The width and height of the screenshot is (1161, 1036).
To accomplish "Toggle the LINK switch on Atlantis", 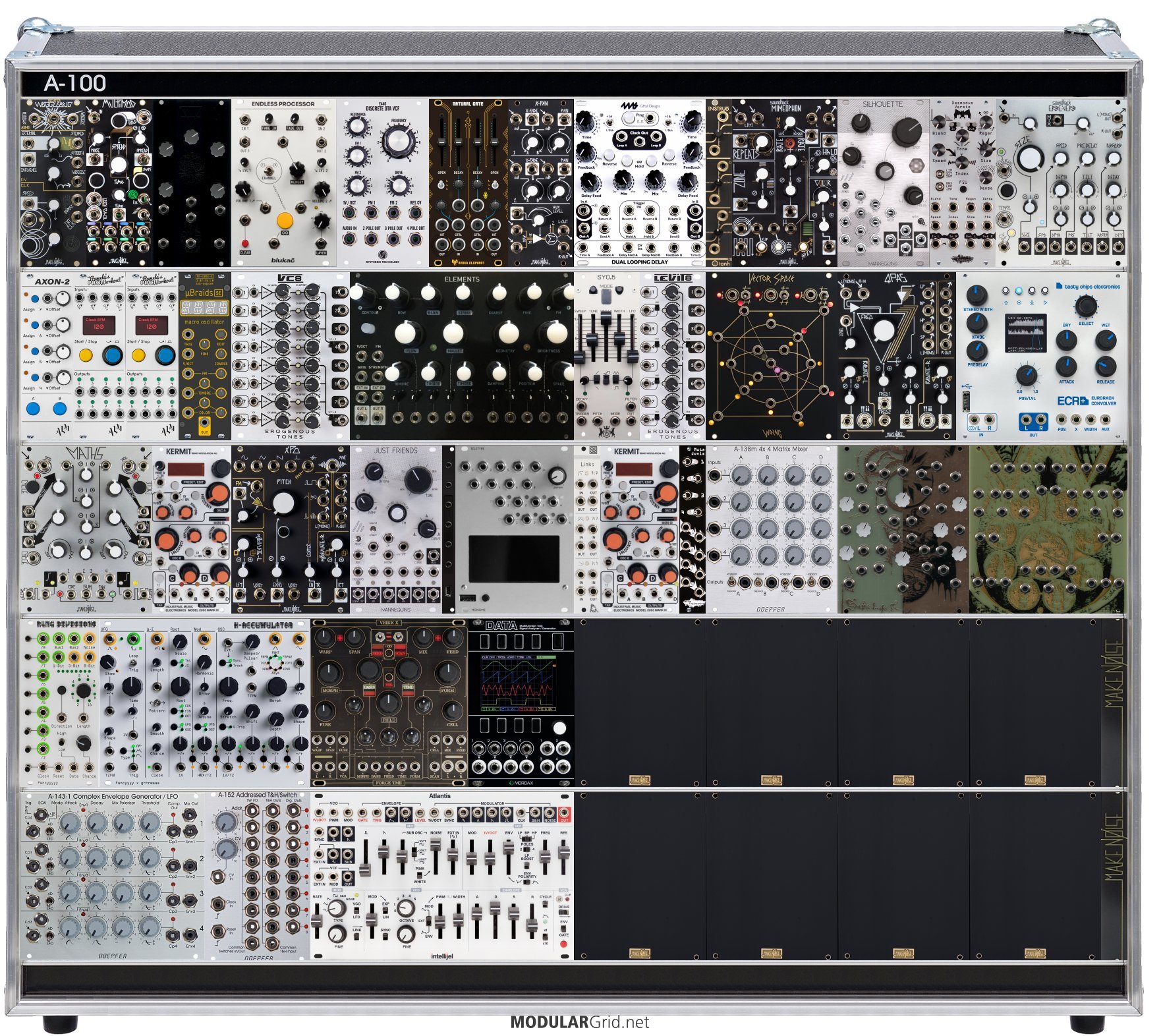I will [356, 937].
